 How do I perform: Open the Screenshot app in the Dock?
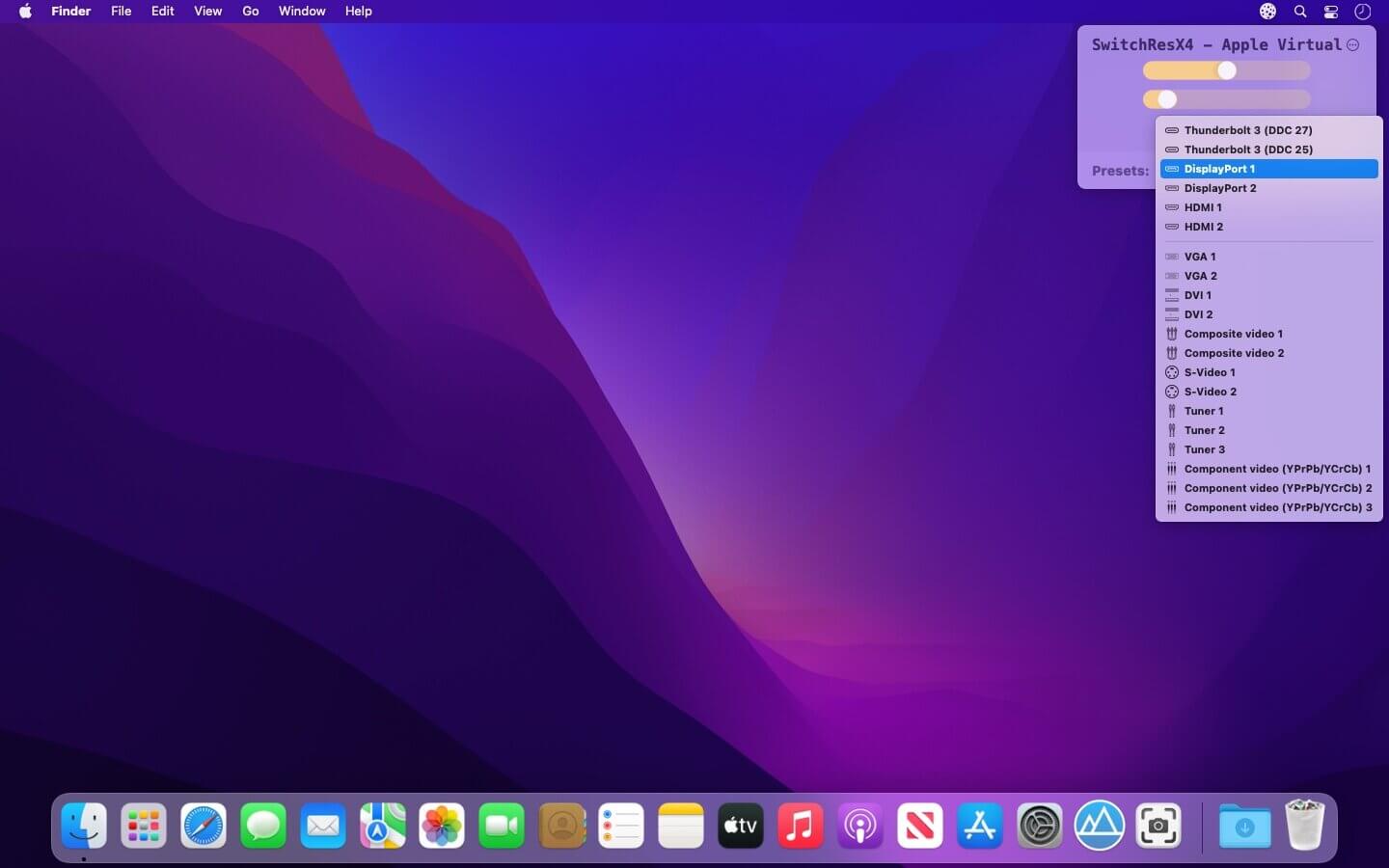pos(1158,827)
